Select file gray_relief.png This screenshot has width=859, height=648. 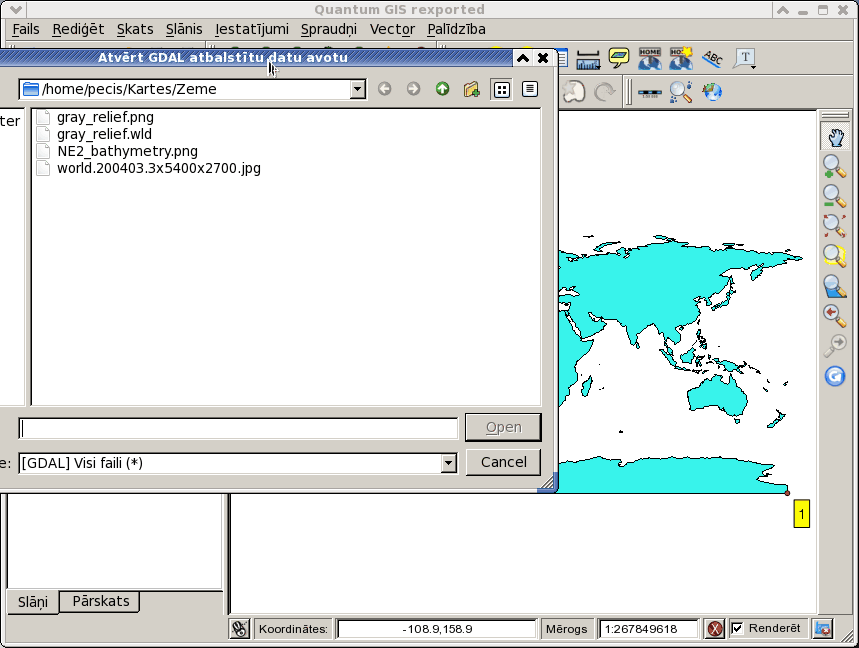pos(105,117)
